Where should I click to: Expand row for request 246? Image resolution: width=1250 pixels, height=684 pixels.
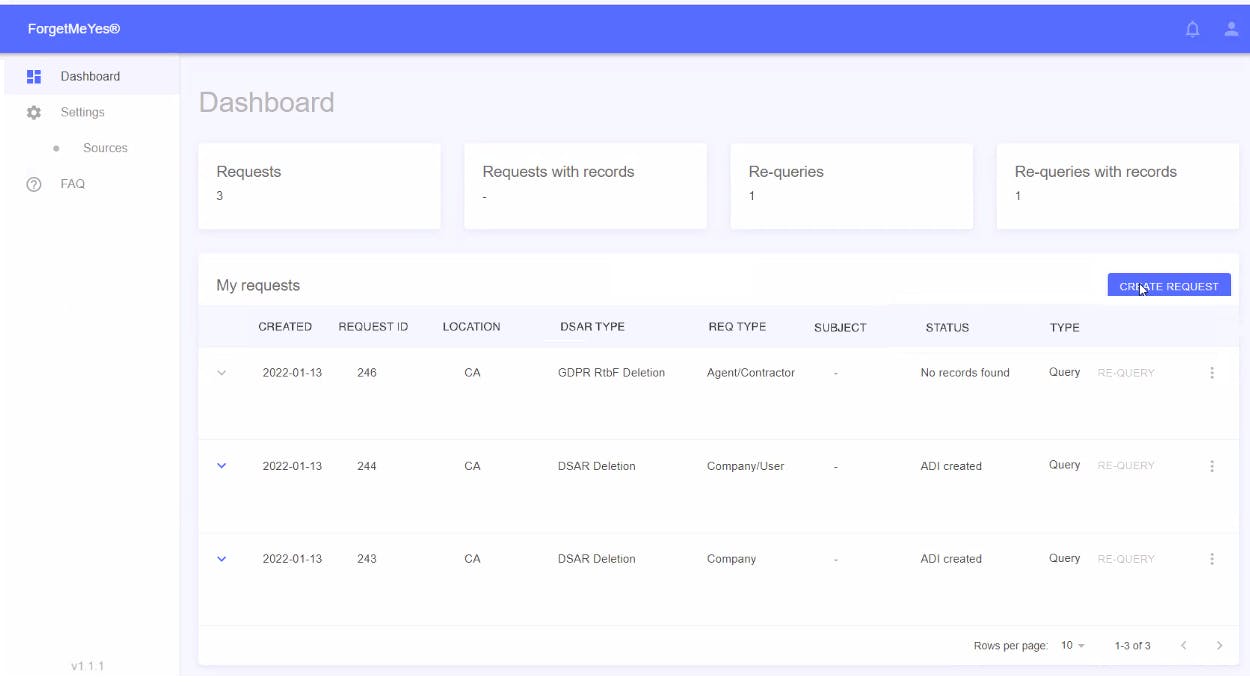coord(222,373)
